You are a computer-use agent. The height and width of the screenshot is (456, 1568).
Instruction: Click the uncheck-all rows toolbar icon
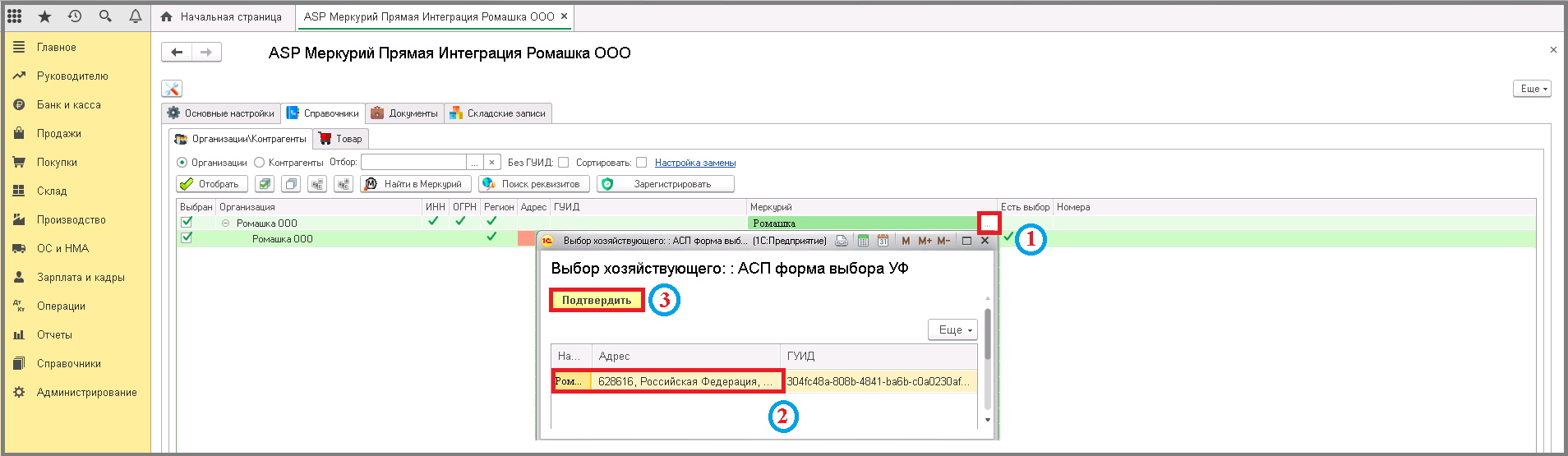pos(291,184)
